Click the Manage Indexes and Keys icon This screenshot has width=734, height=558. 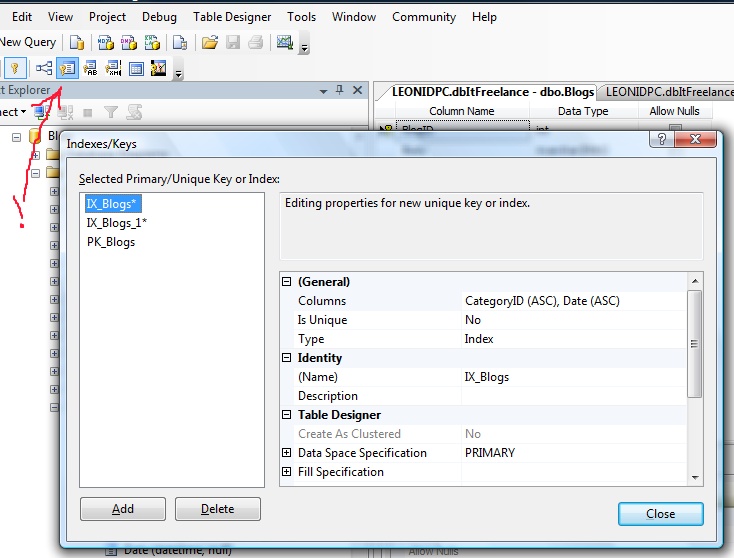pos(67,69)
